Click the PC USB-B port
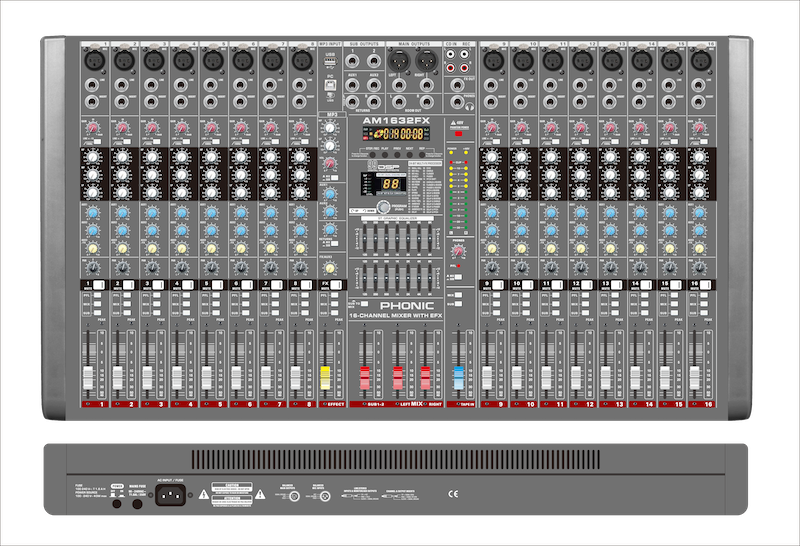 click(330, 85)
